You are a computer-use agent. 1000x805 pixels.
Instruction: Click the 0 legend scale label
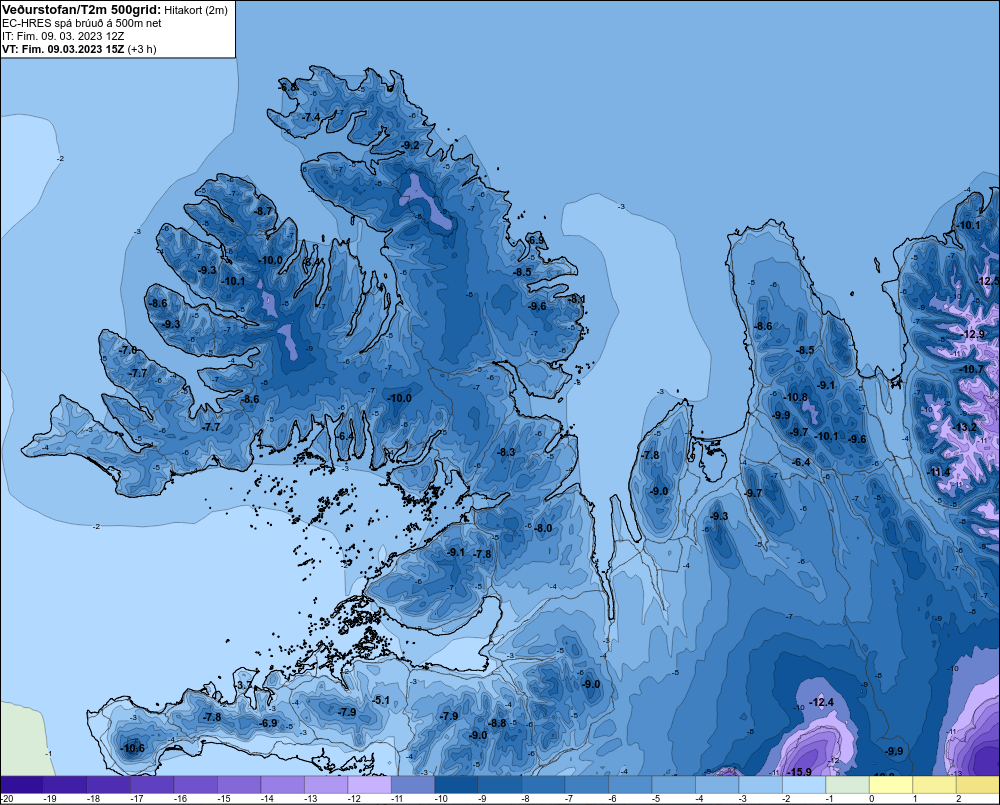click(872, 799)
